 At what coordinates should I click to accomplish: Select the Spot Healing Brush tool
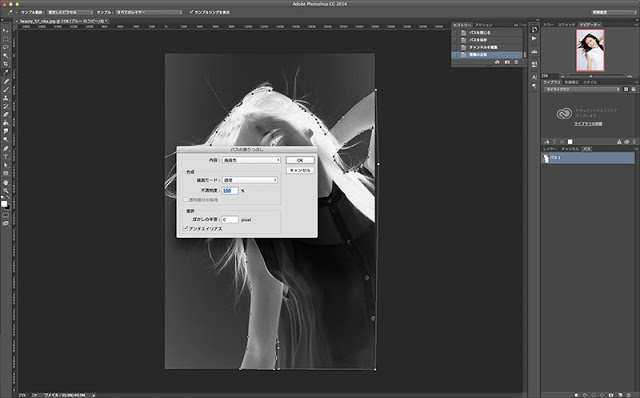coord(6,81)
